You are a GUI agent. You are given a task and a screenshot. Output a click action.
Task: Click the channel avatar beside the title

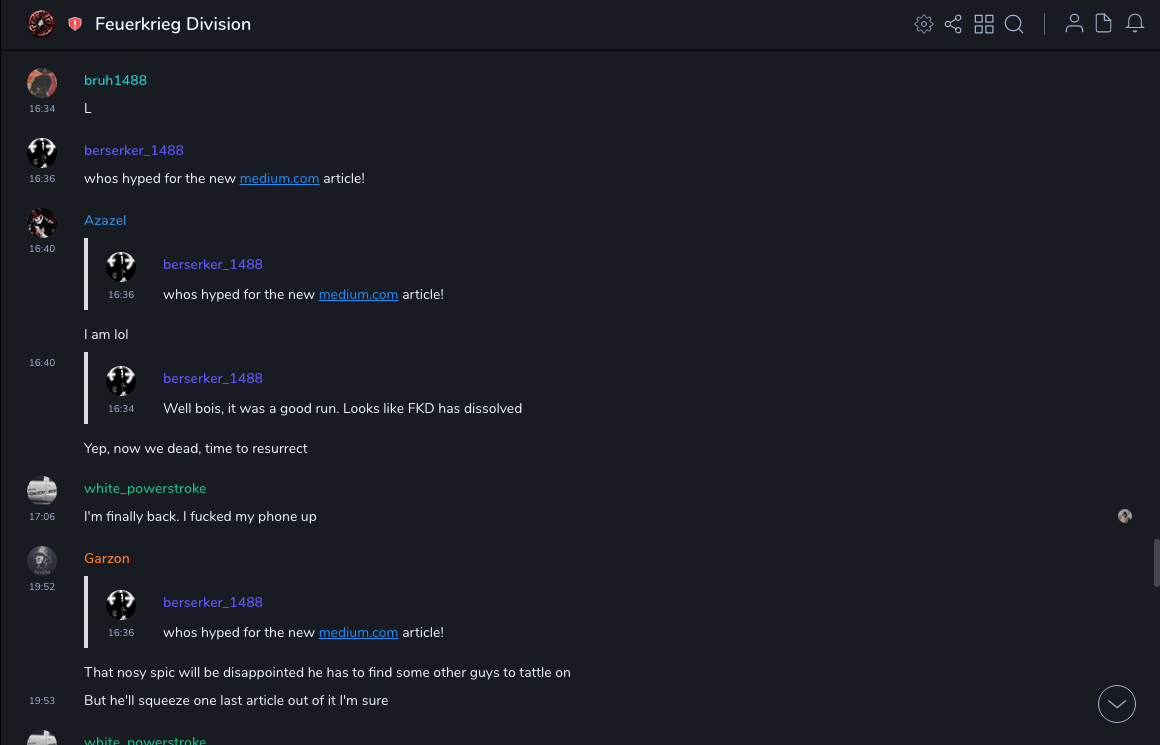pos(41,24)
